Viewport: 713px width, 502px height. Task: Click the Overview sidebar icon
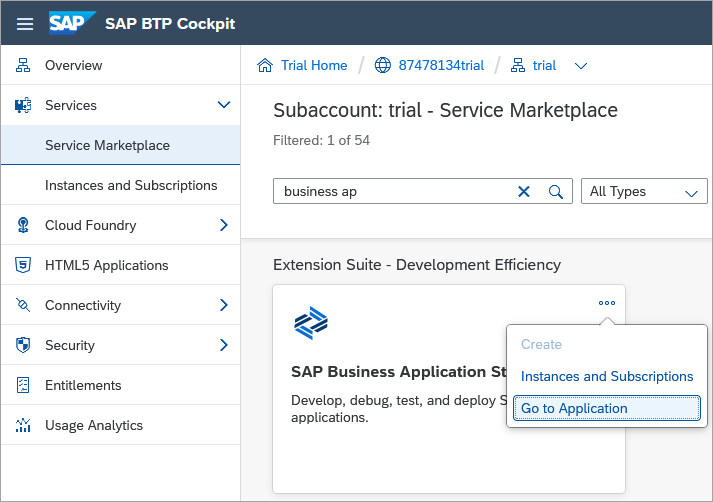tap(23, 65)
